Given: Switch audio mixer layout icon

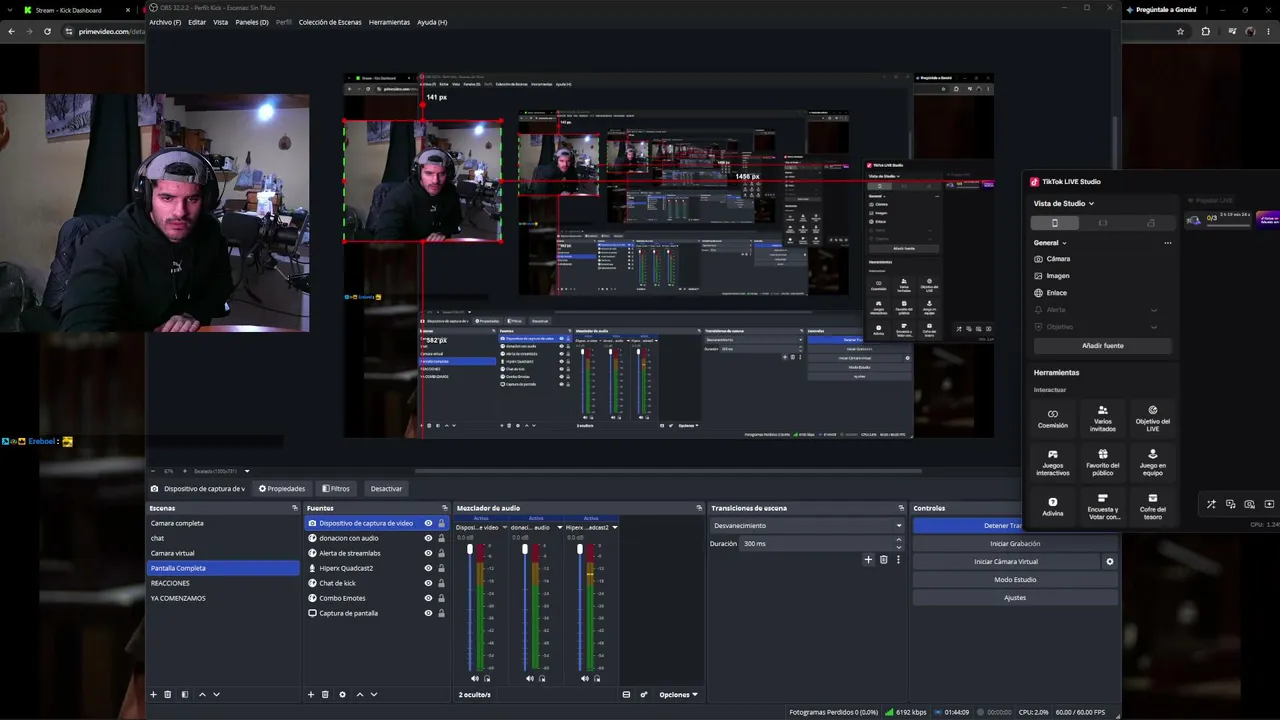Looking at the screenshot, I should [626, 694].
